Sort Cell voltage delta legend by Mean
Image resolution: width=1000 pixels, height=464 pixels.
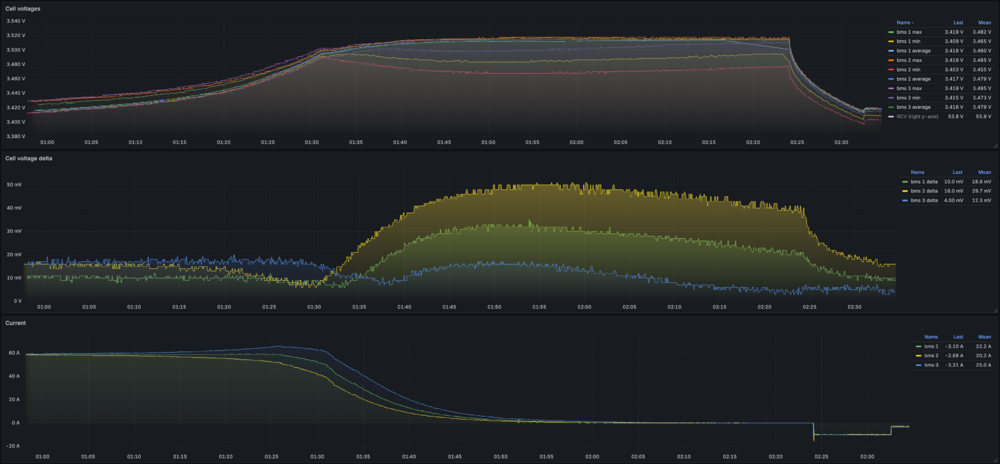click(985, 172)
